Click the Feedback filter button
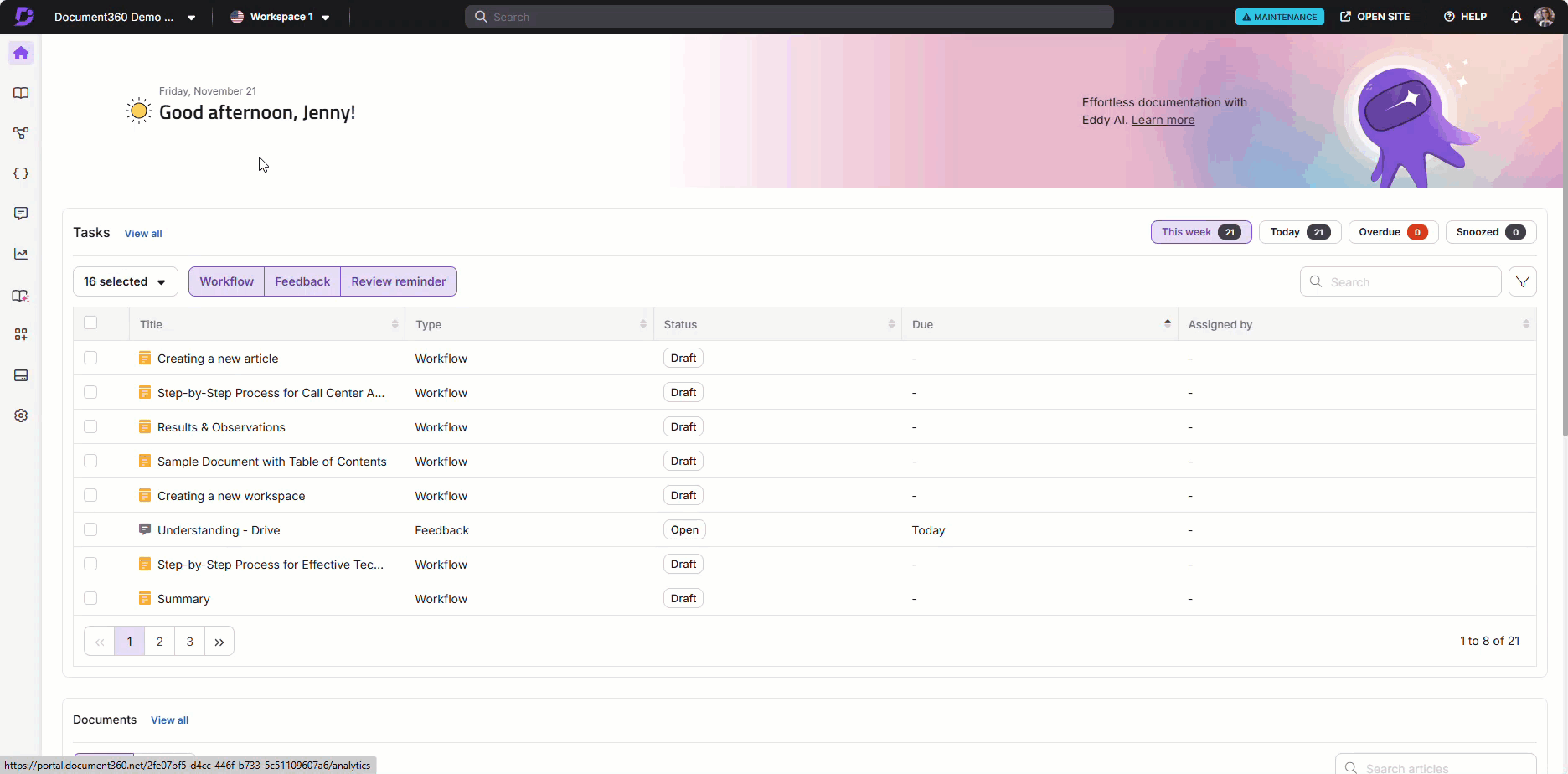Viewport: 1568px width, 774px height. (x=302, y=281)
